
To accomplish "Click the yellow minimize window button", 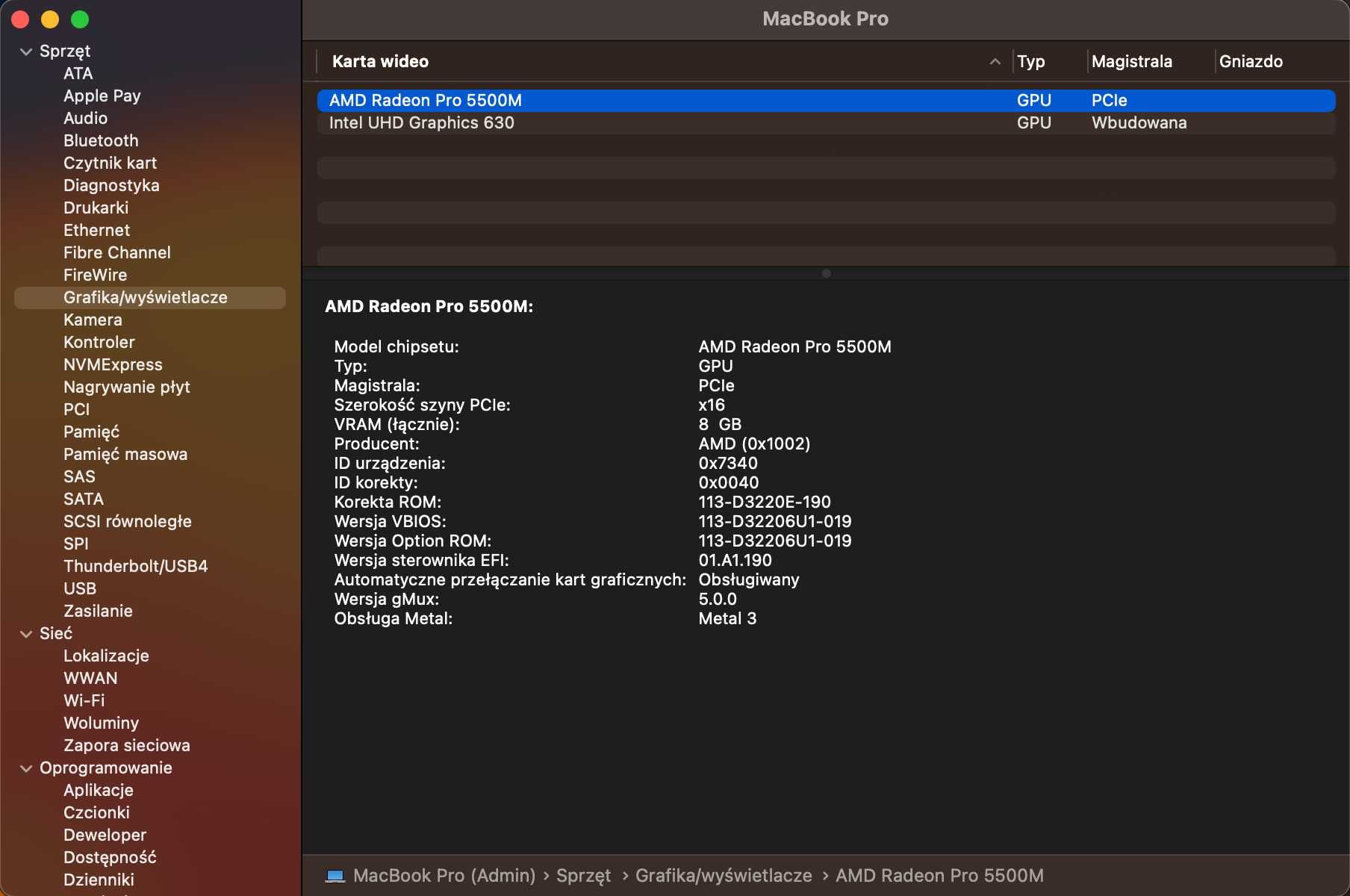I will [50, 19].
